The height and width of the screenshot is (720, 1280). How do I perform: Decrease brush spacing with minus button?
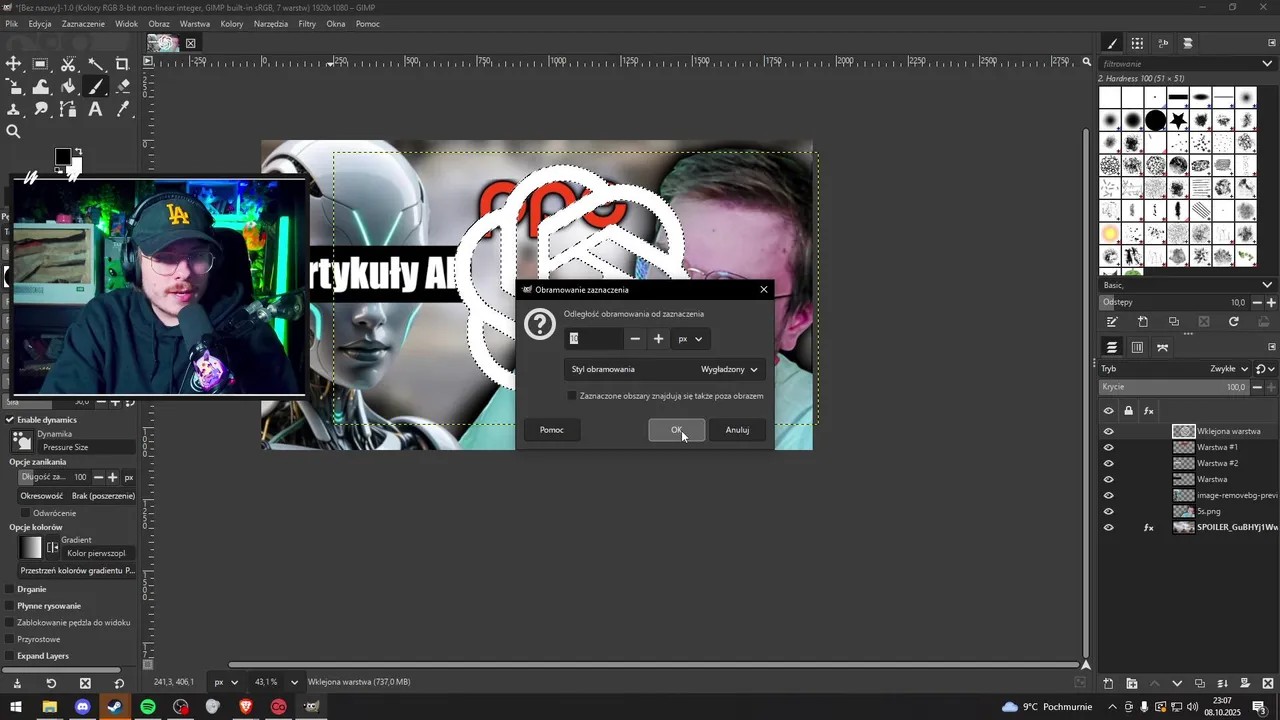[x=1257, y=302]
